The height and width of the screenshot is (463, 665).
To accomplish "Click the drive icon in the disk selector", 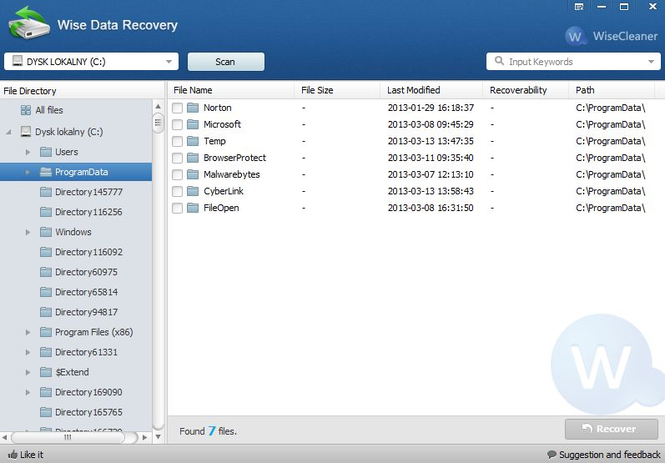I will point(17,61).
